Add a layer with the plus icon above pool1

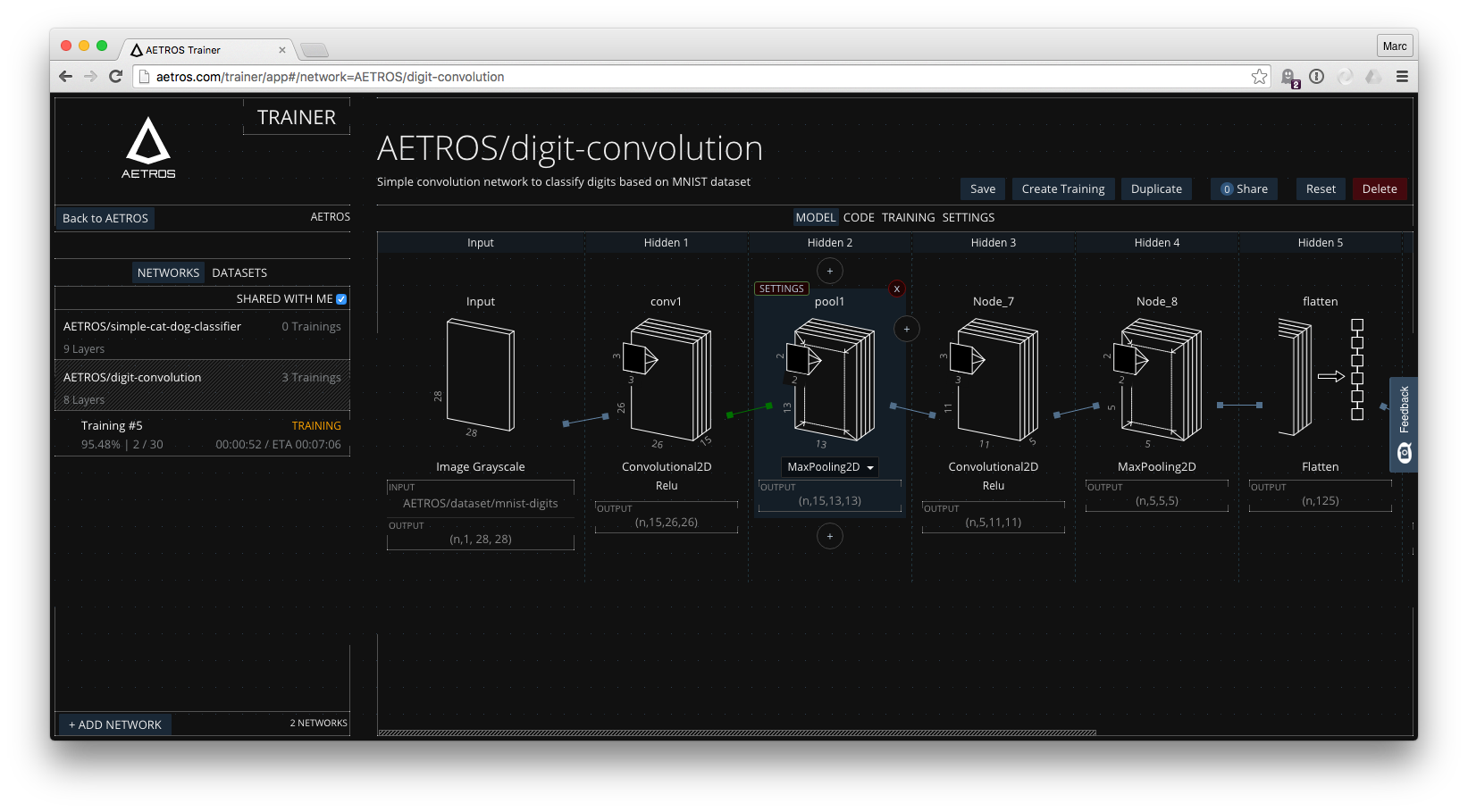829,270
